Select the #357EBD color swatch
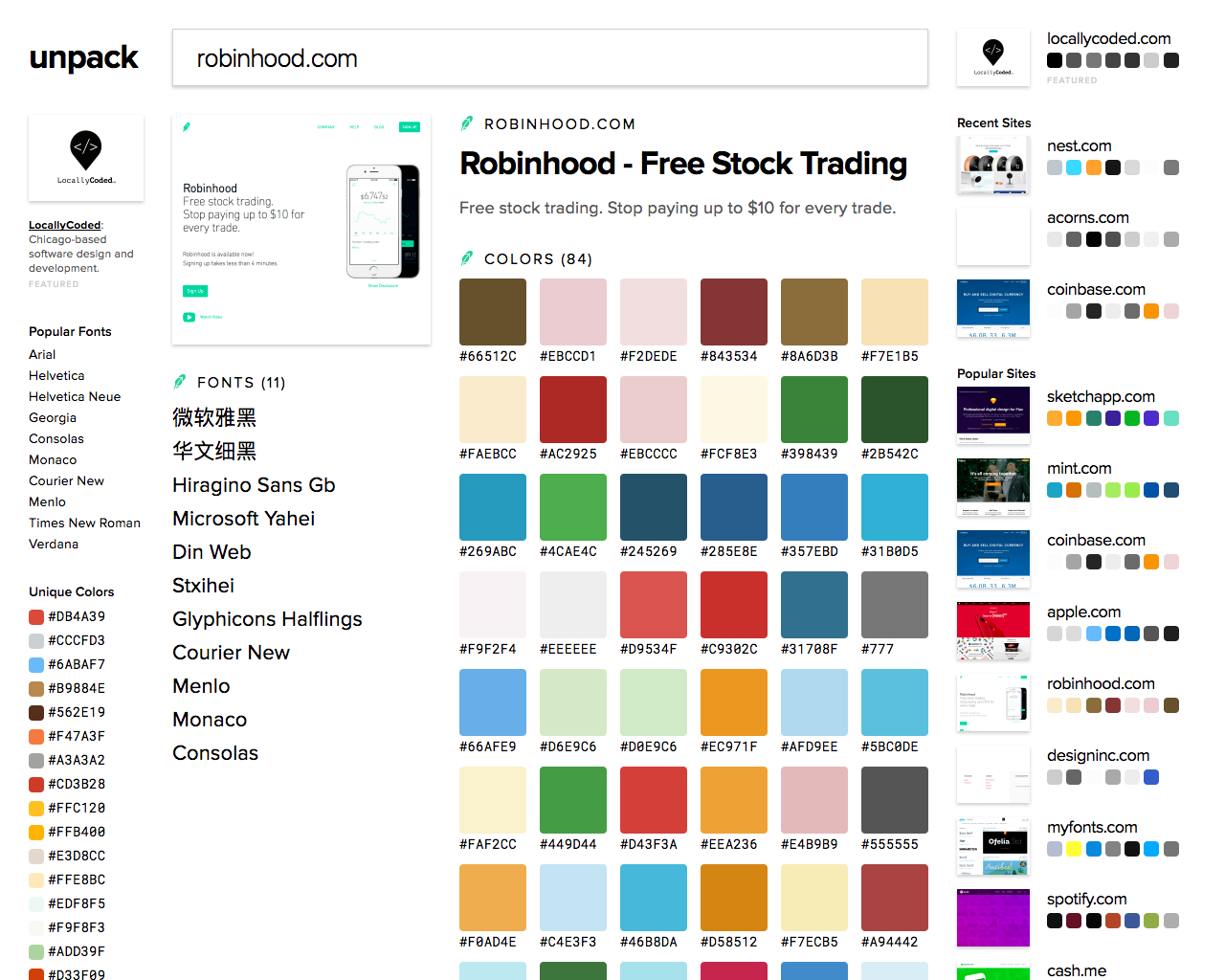Viewport: 1225px width, 980px height. (x=814, y=507)
